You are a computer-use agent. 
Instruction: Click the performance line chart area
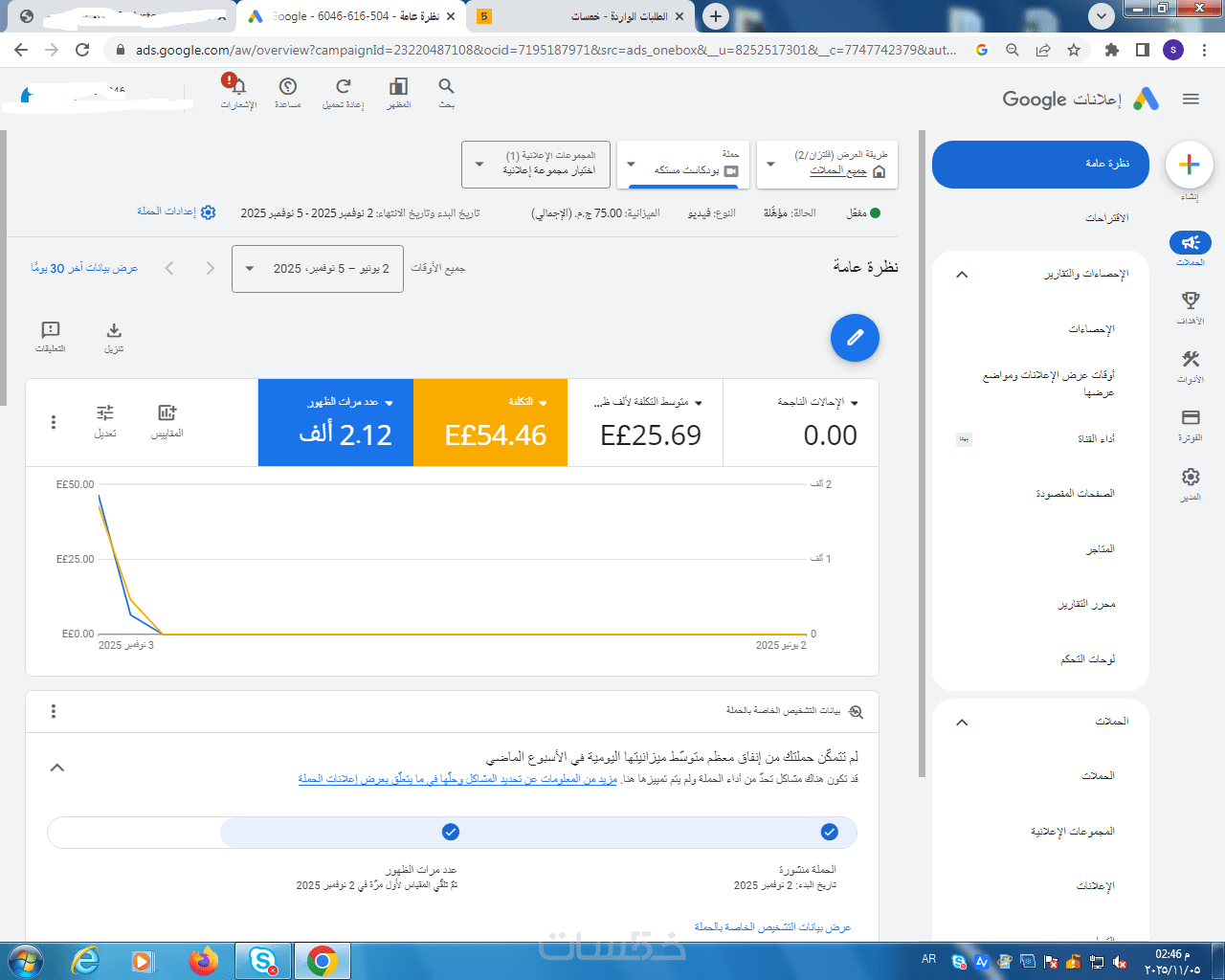tap(452, 559)
